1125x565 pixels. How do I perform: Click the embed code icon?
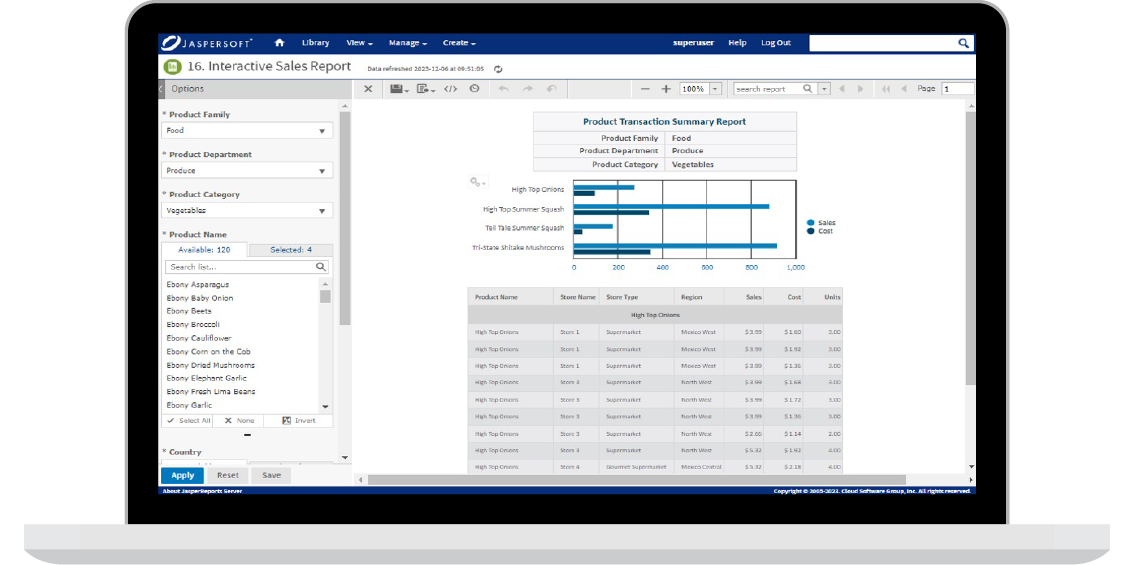451,89
